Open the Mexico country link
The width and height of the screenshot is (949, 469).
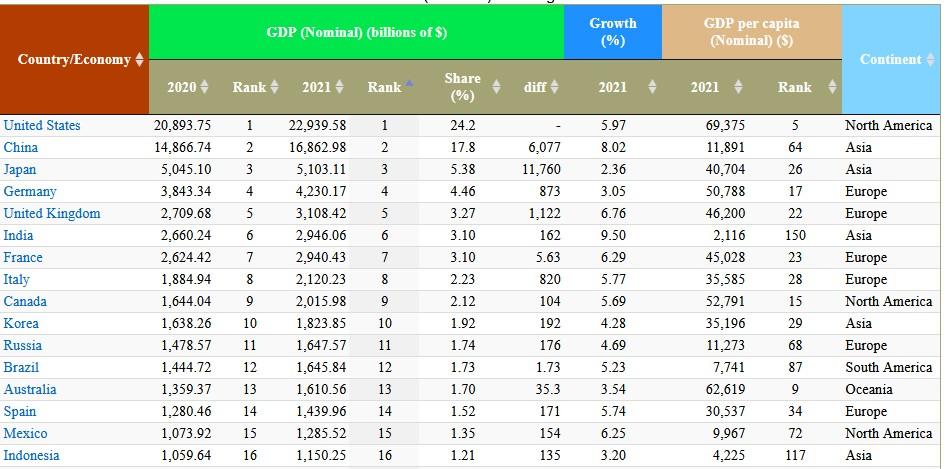pyautogui.click(x=25, y=433)
